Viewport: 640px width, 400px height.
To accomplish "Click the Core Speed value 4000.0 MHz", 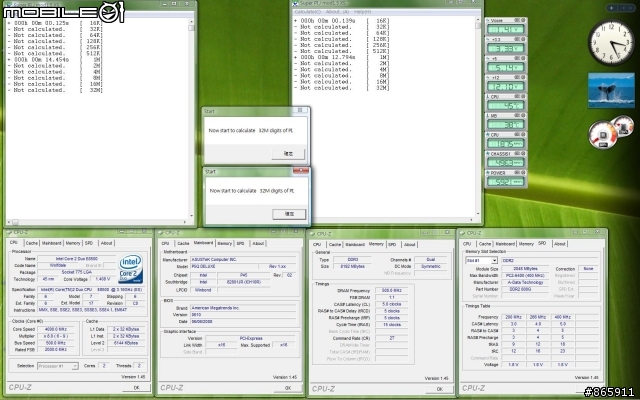I will tap(56, 329).
